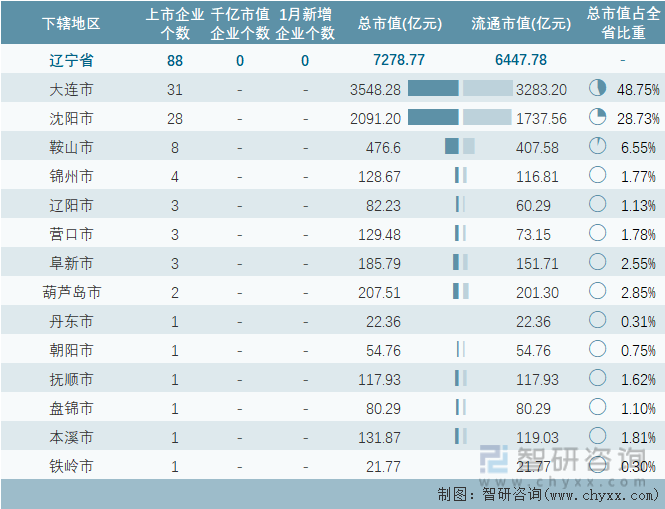Select the 上市企业个数 column header
The image size is (665, 509).
(175, 23)
